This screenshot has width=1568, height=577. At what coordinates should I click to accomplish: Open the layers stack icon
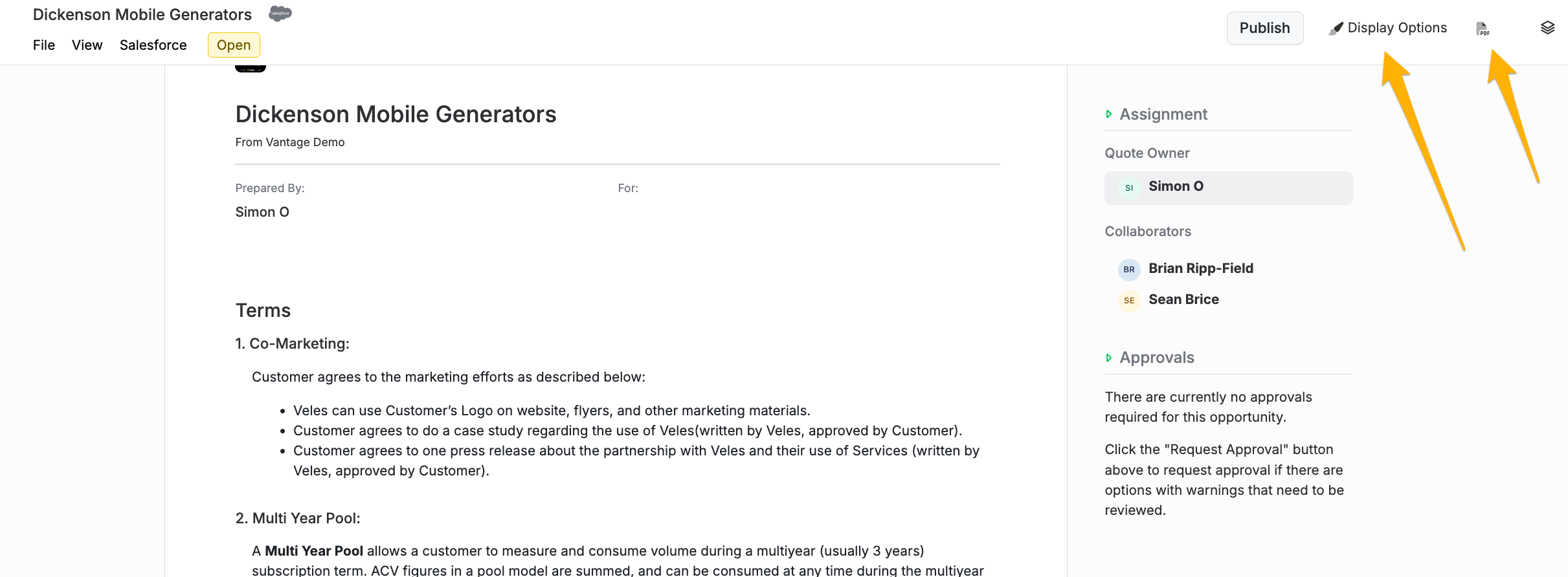[x=1547, y=28]
